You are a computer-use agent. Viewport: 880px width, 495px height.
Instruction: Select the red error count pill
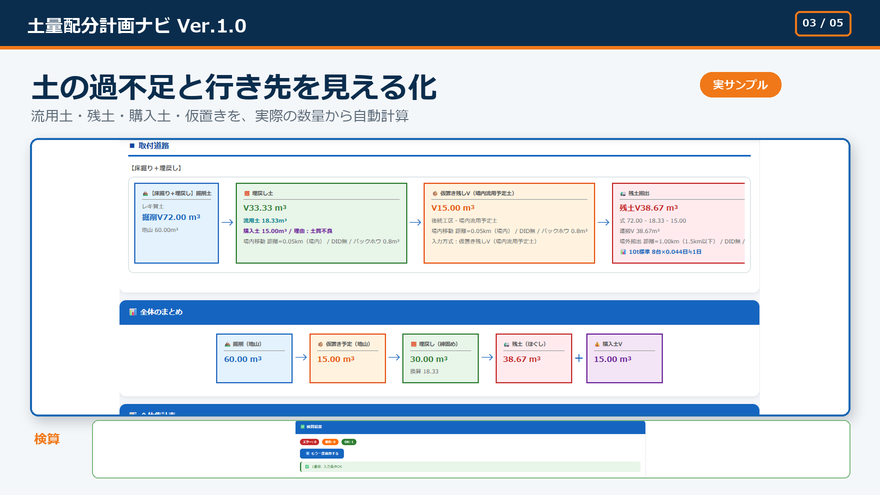[x=309, y=442]
